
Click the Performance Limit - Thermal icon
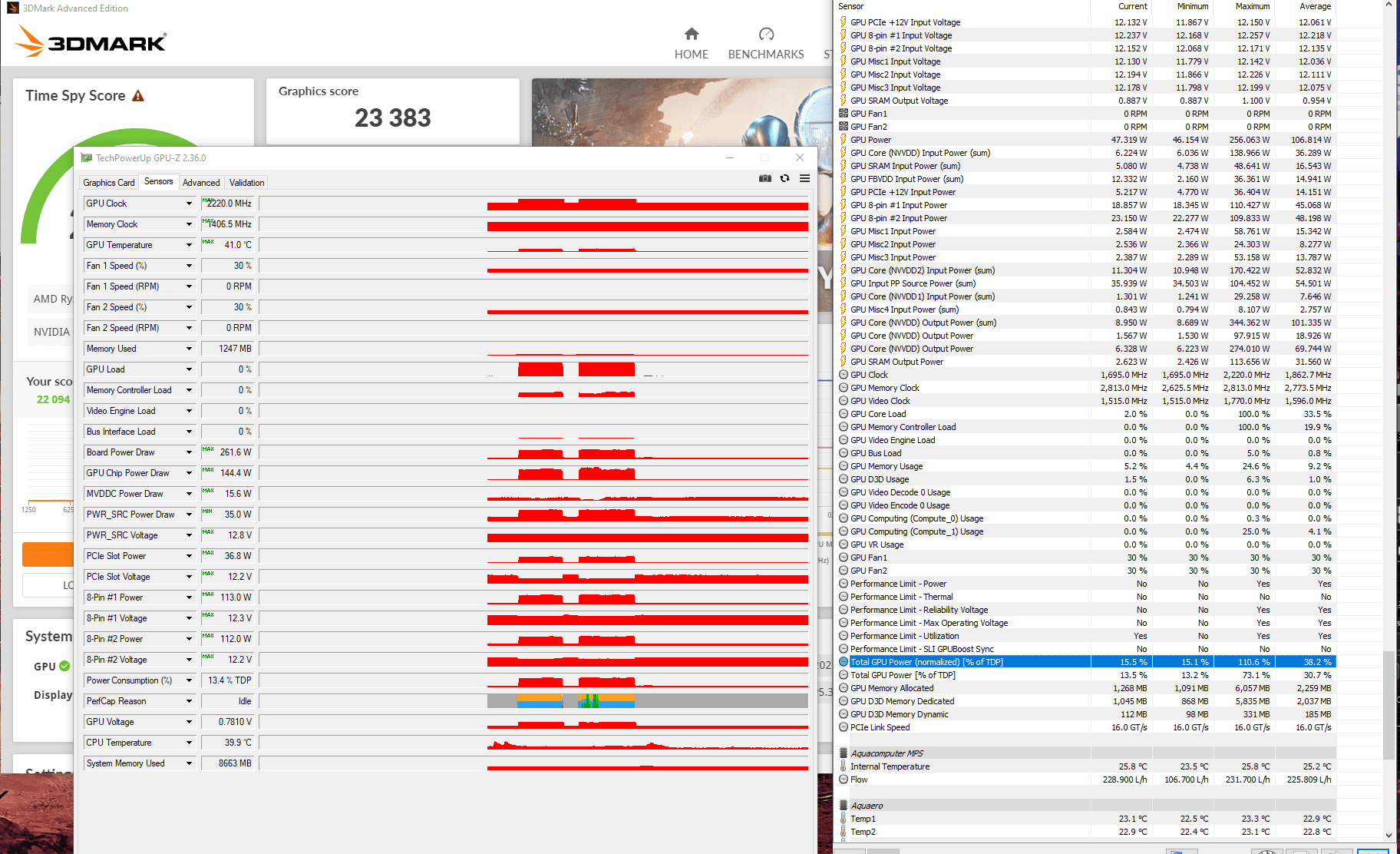(844, 597)
